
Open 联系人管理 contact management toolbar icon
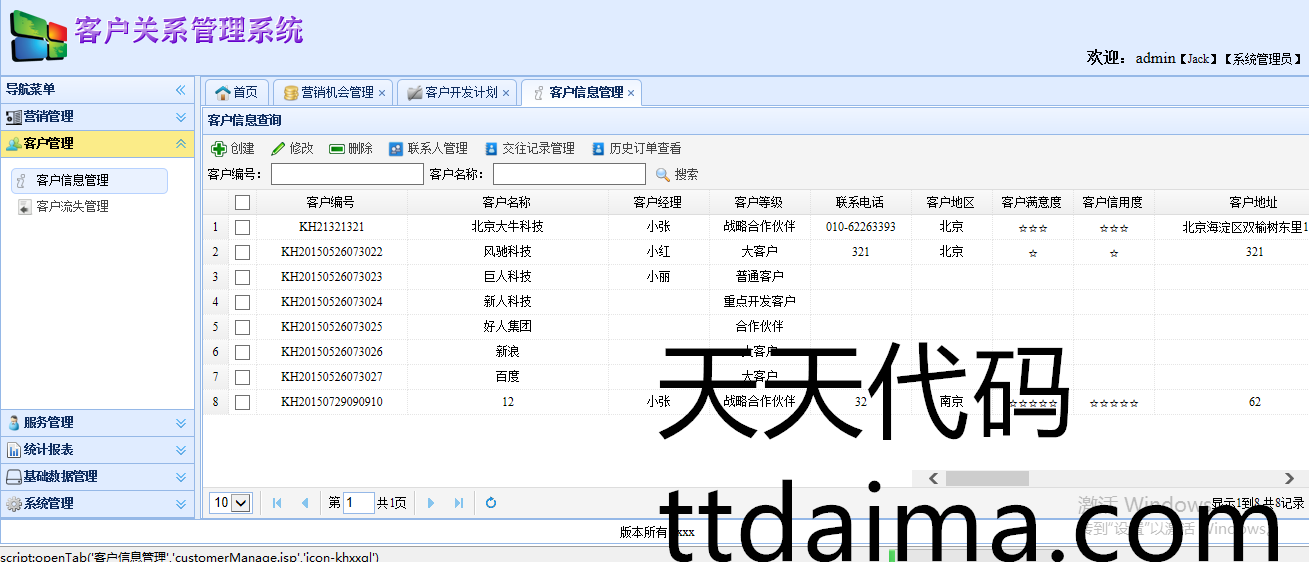[396, 149]
